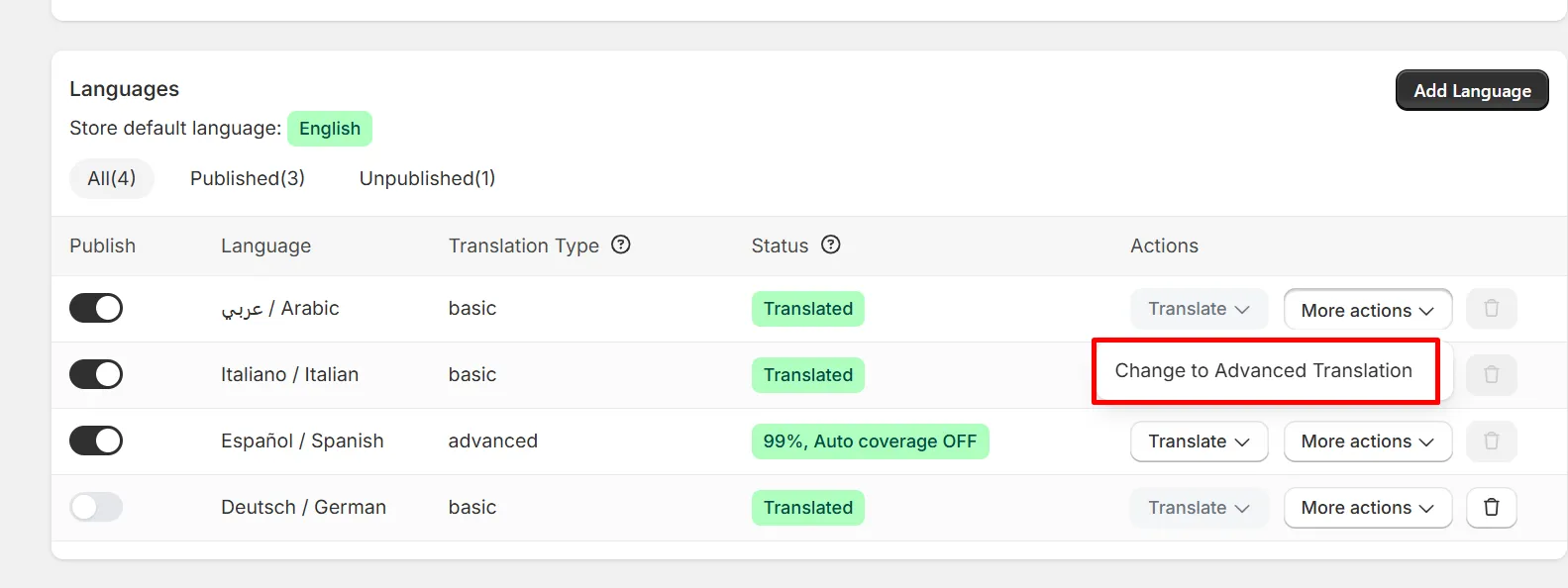
Task: Expand More actions for Spanish row
Action: click(x=1367, y=441)
